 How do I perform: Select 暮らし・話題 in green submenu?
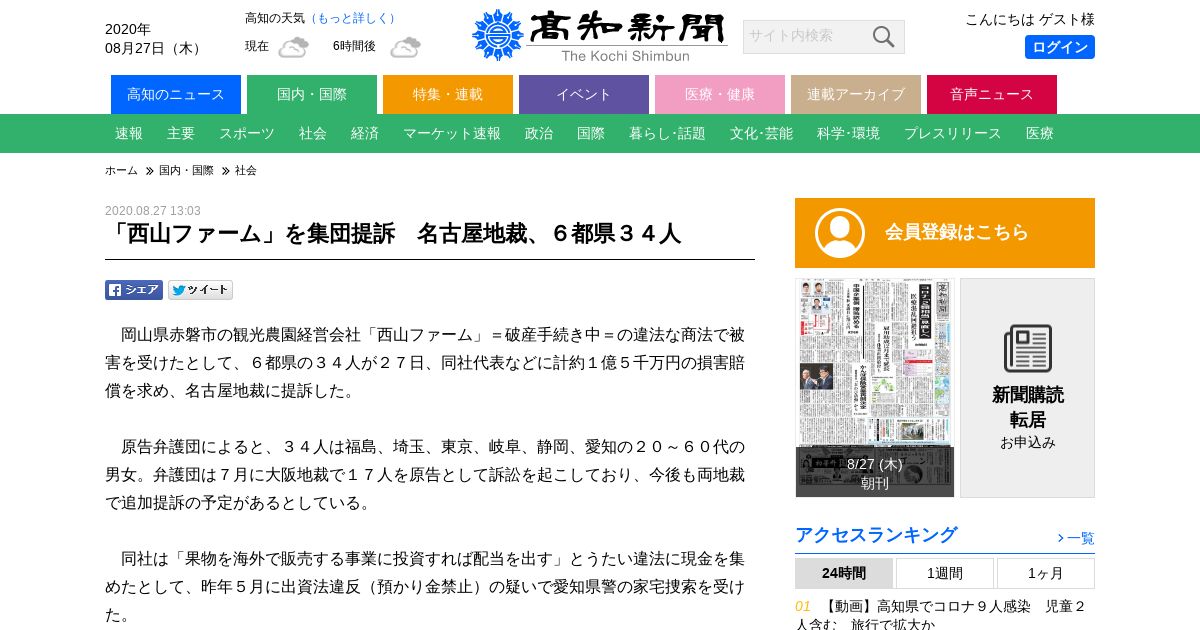[x=667, y=133]
